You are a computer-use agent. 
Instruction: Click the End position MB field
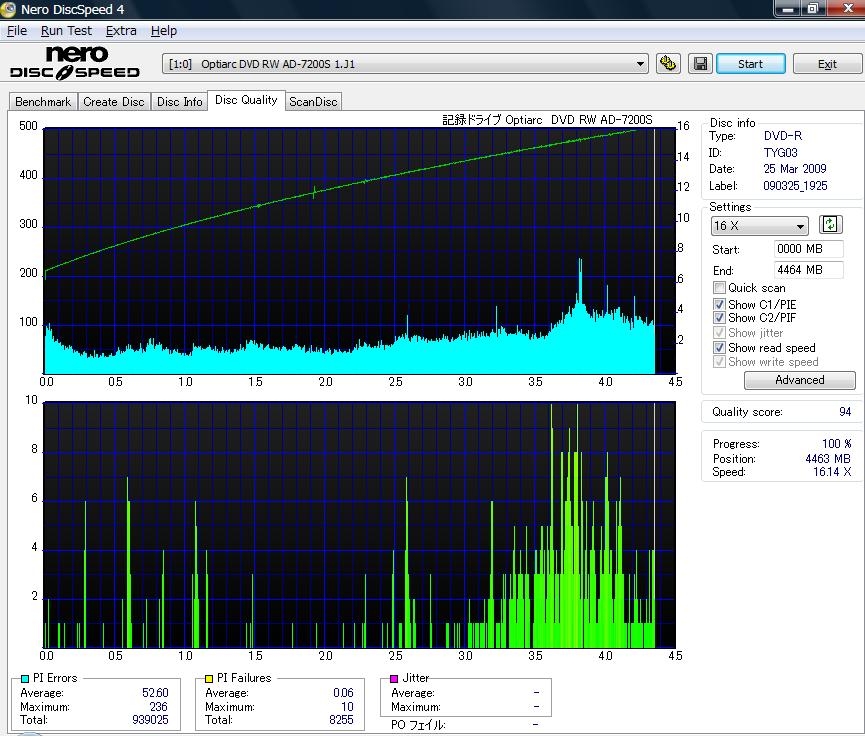tap(808, 270)
